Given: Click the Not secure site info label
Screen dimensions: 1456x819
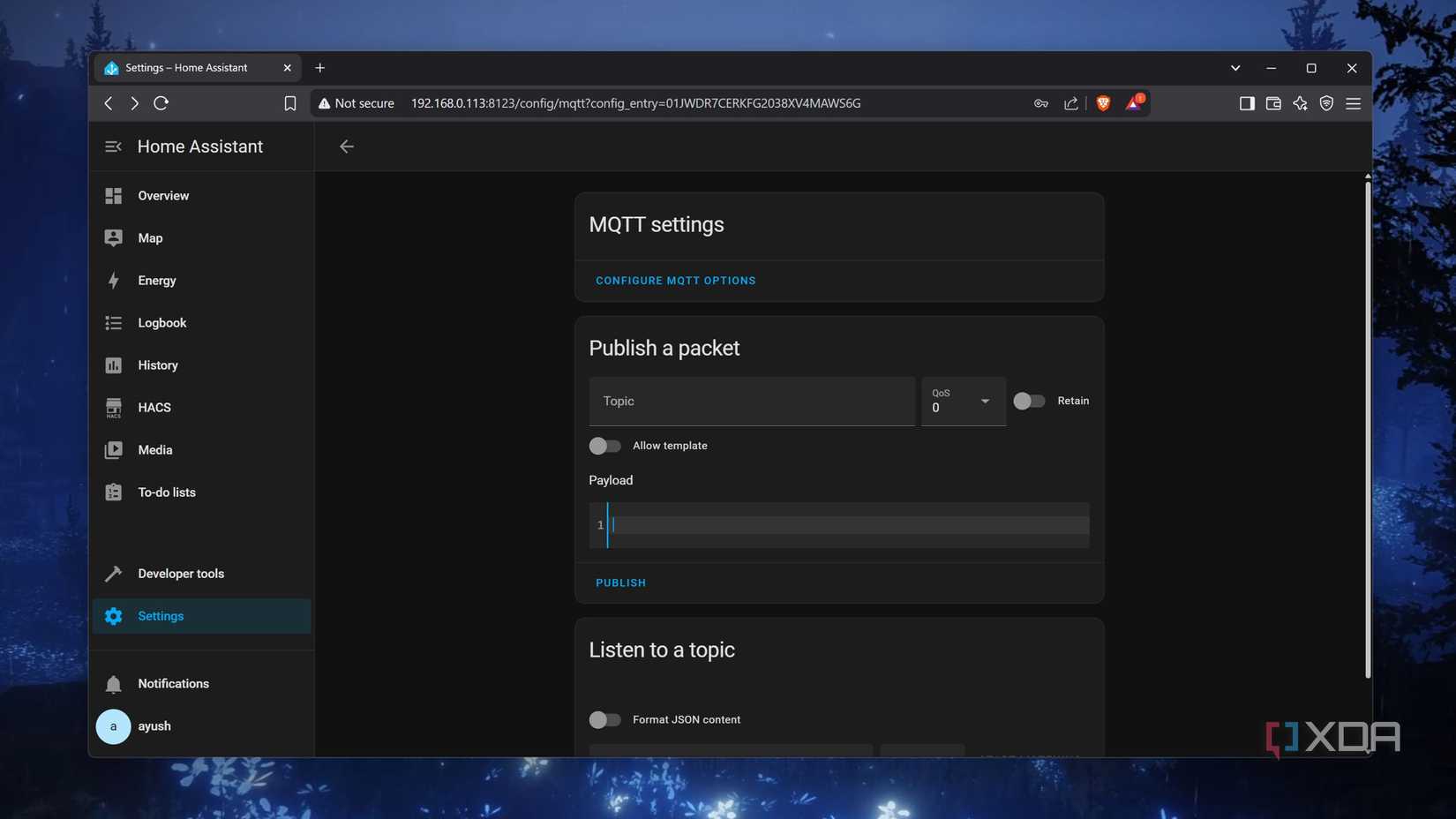Looking at the screenshot, I should tap(356, 103).
